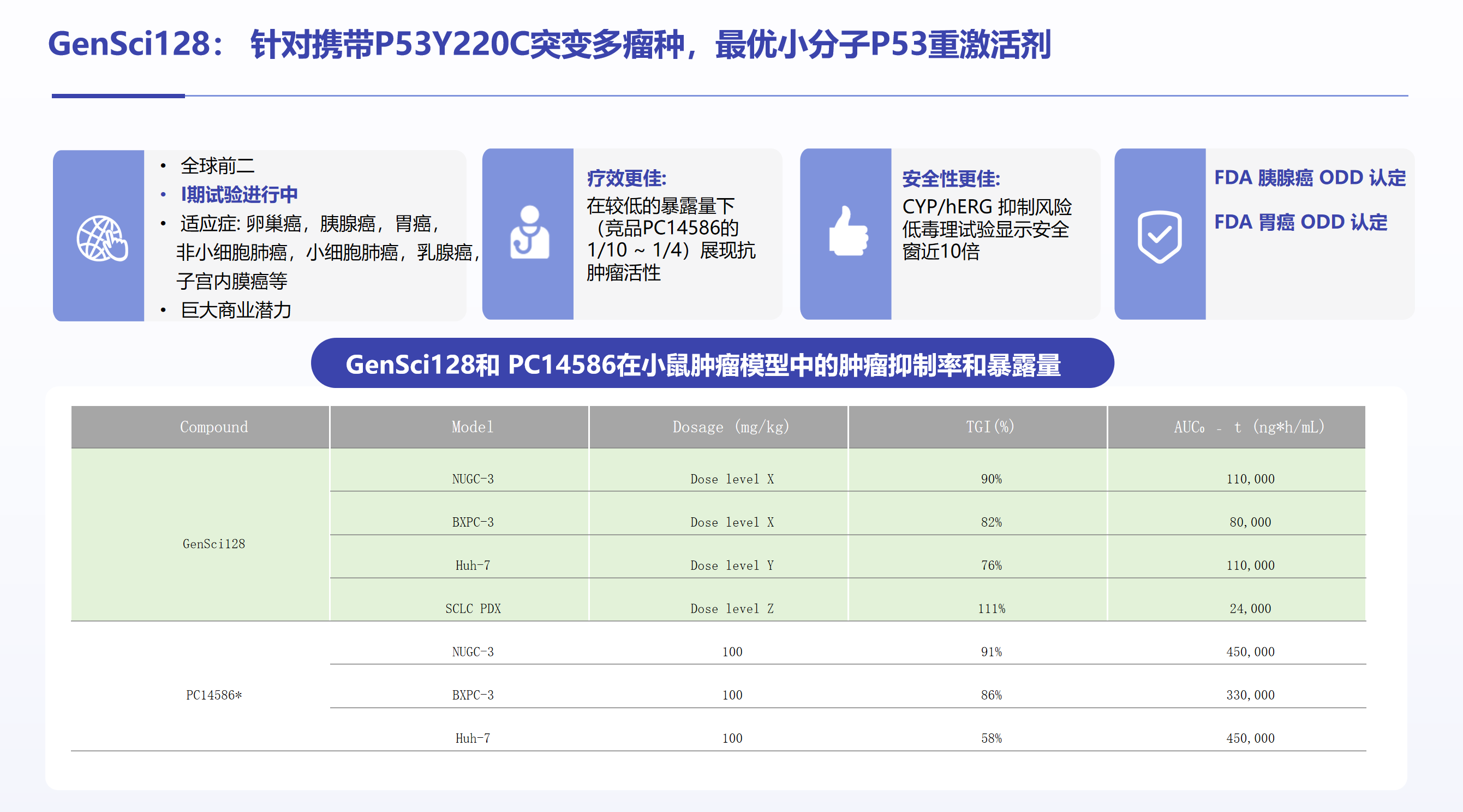Click the heading 疗效更佳:
Image resolution: width=1463 pixels, height=812 pixels.
coord(626,178)
